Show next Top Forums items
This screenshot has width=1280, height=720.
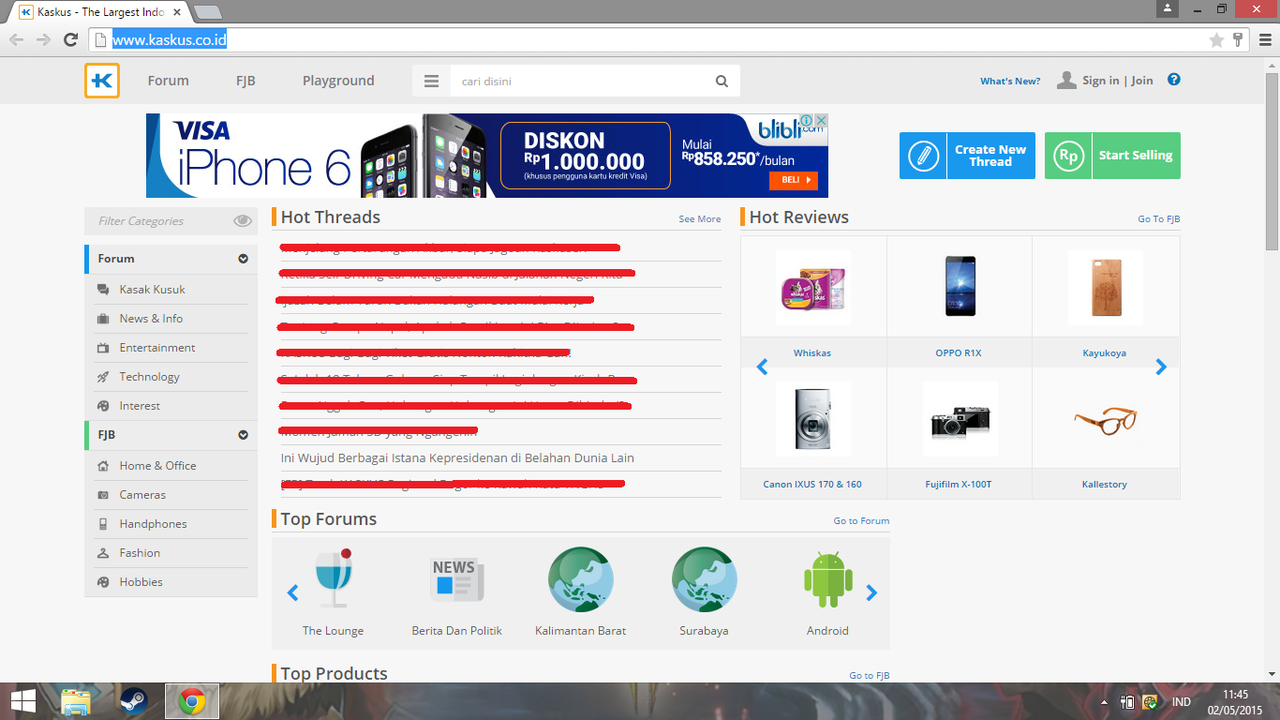pyautogui.click(x=871, y=593)
